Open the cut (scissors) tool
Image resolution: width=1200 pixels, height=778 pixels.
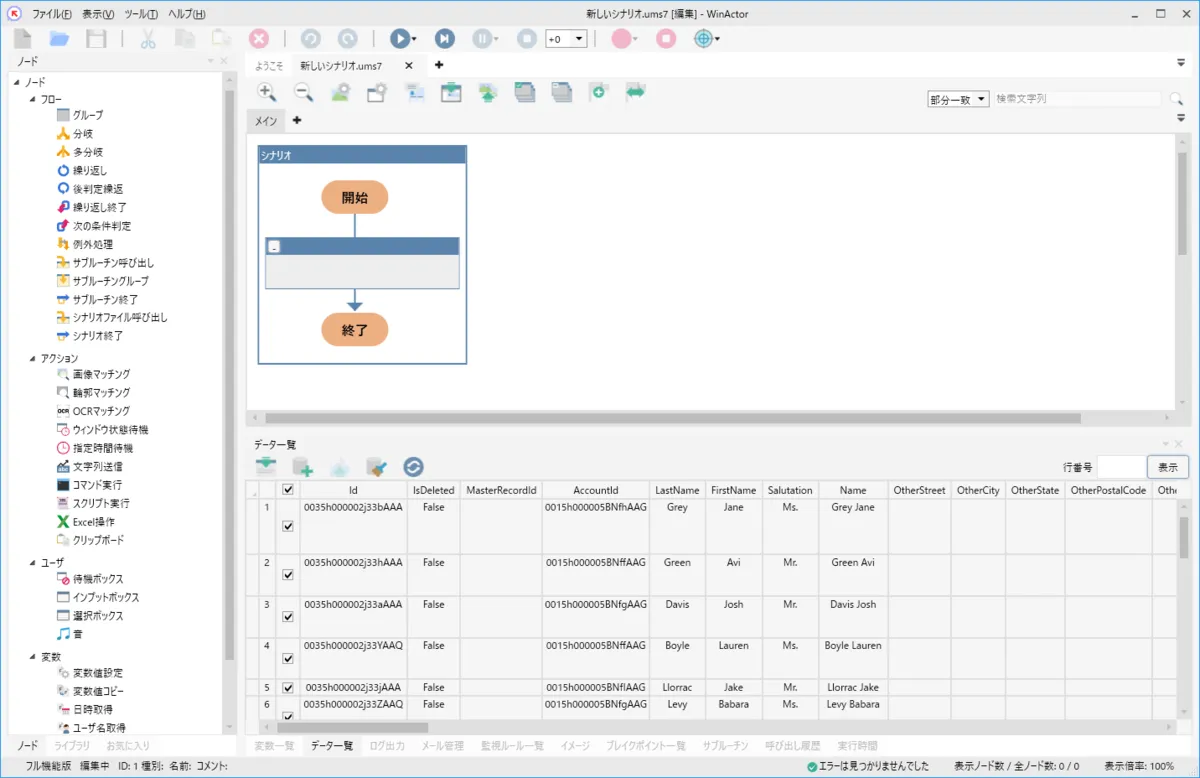pos(146,38)
